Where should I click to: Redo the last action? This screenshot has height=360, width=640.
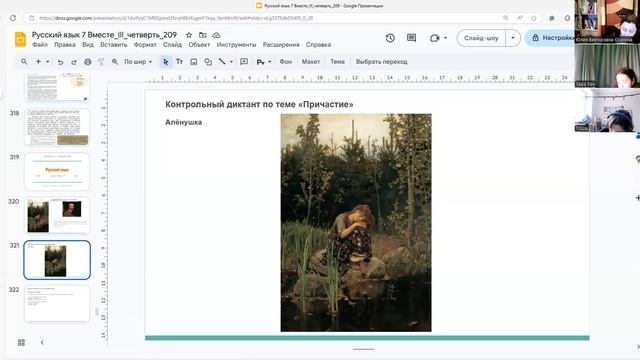click(74, 62)
